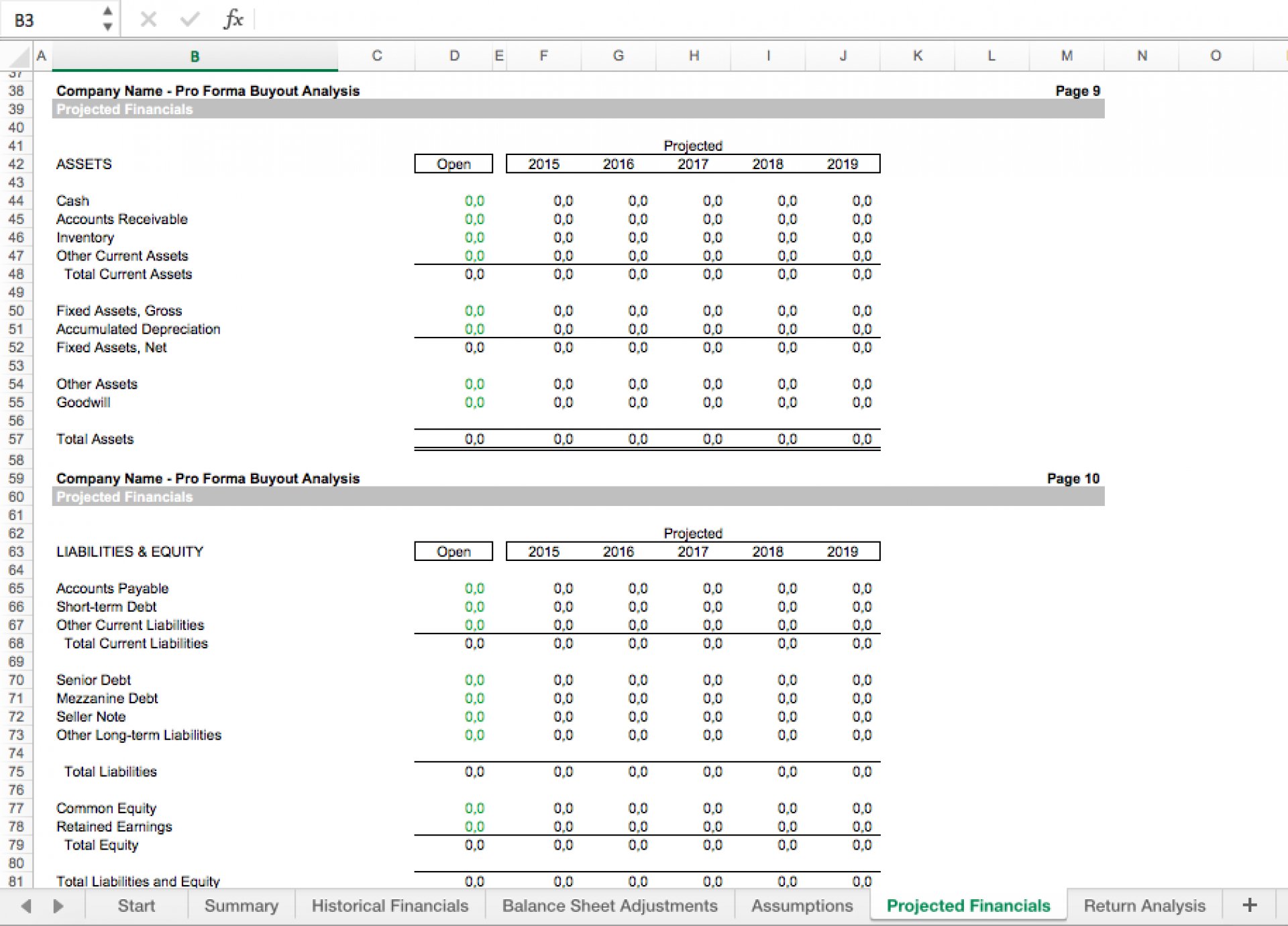Select row 75 header
The width and height of the screenshot is (1288, 926).
pos(17,772)
